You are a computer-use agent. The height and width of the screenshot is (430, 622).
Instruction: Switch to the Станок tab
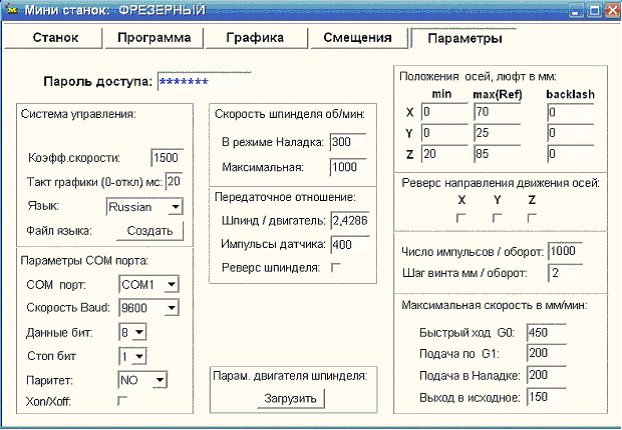coord(54,38)
